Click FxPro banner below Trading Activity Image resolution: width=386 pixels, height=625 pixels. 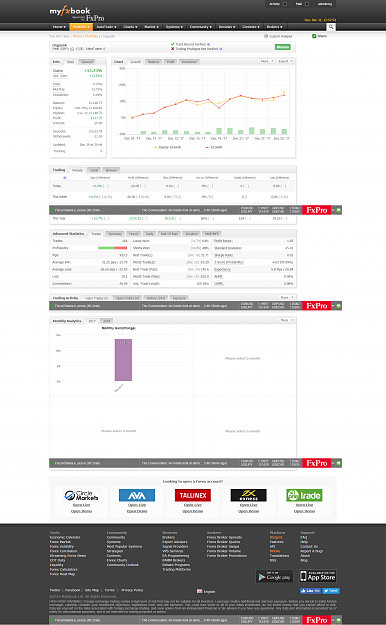tap(317, 306)
